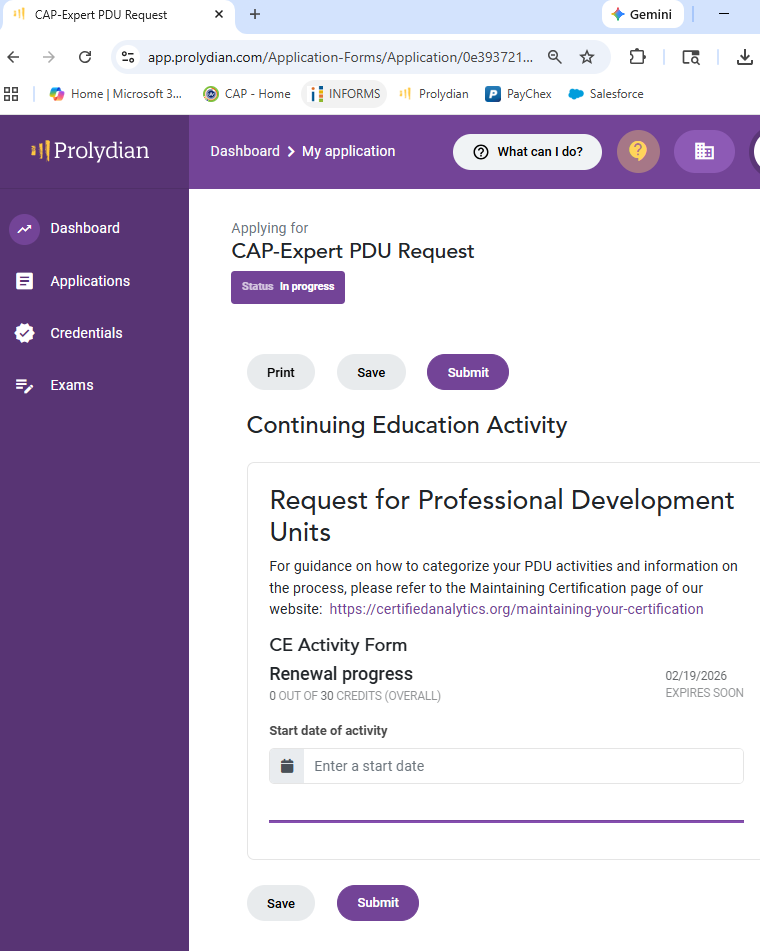760x951 pixels.
Task: Click the Dashboard breadcrumb link
Action: pyautogui.click(x=245, y=151)
